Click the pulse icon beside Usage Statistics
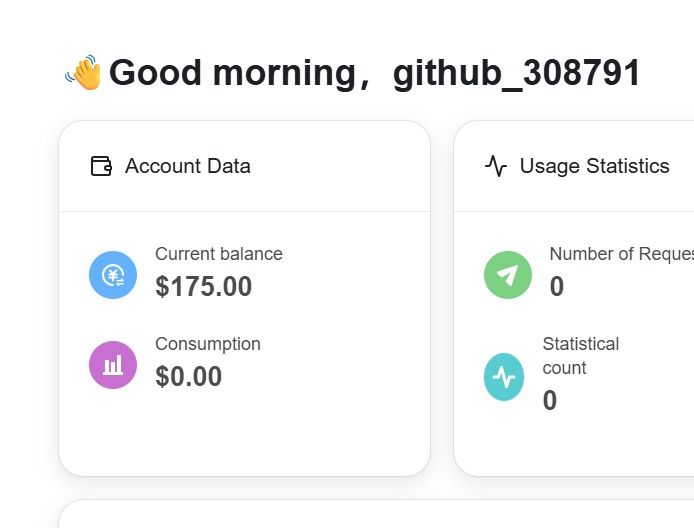694x528 pixels. (x=496, y=166)
